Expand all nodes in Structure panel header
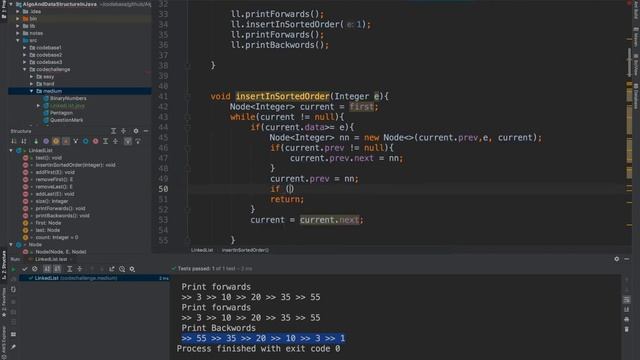The height and width of the screenshot is (360, 640). 113,131
